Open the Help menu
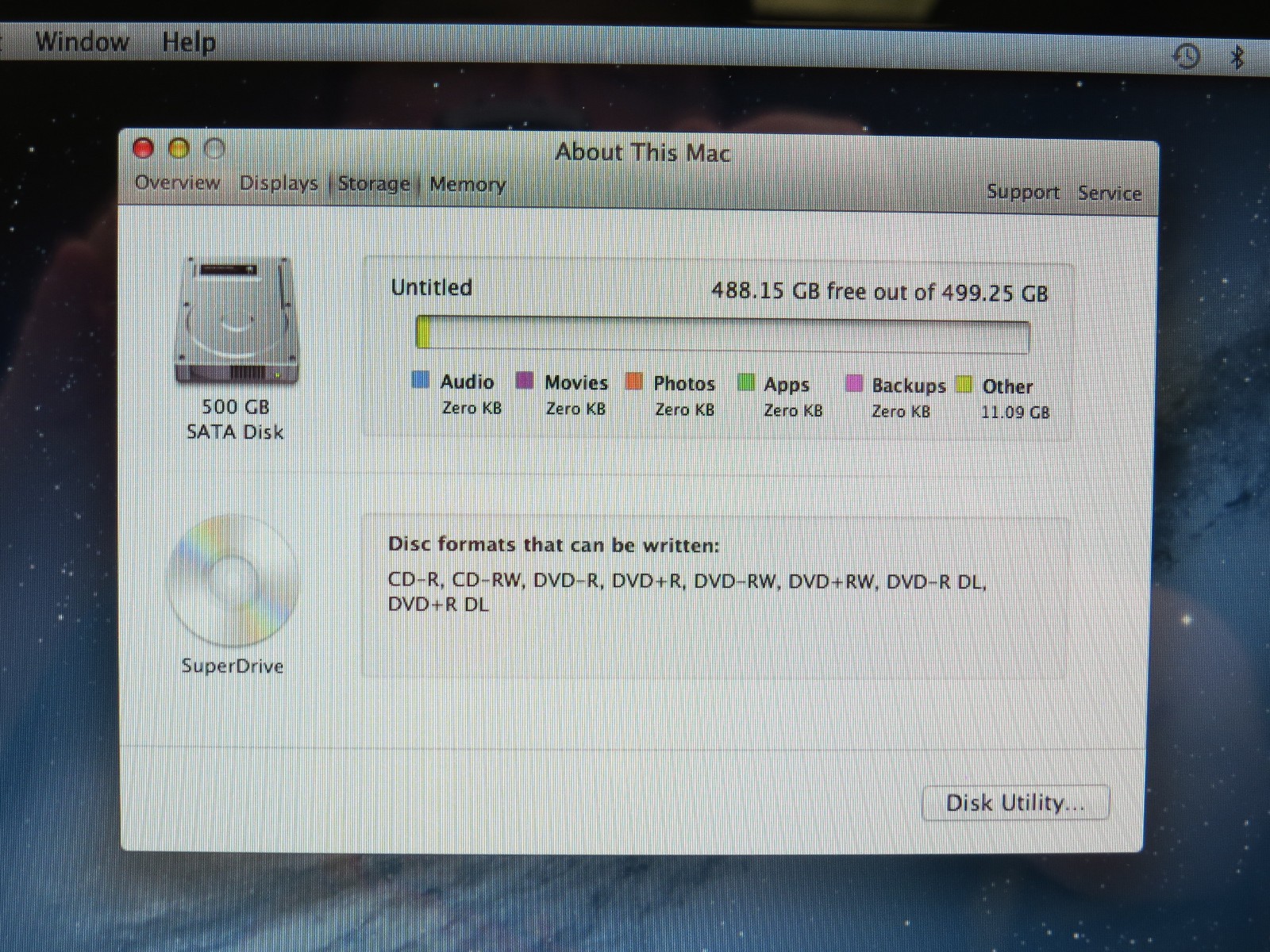The height and width of the screenshot is (952, 1270). tap(188, 41)
